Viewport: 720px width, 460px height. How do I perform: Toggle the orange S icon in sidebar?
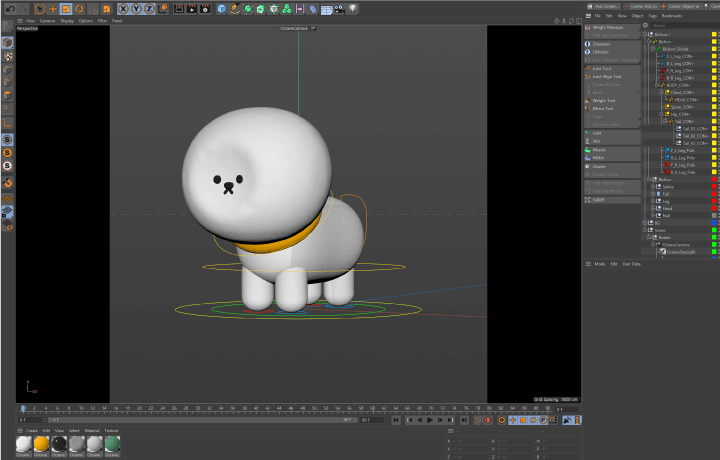7,152
